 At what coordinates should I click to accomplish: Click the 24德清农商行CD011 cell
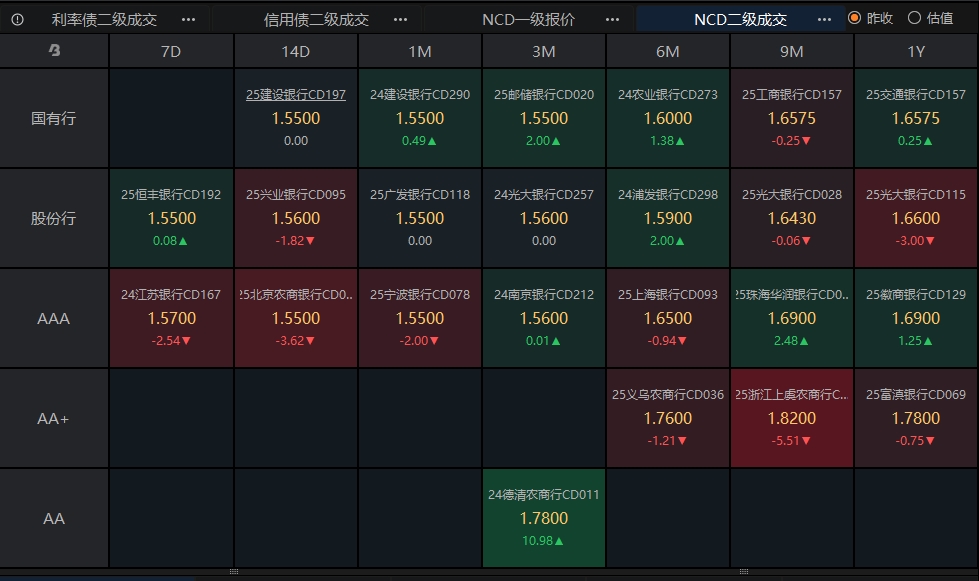coord(544,518)
